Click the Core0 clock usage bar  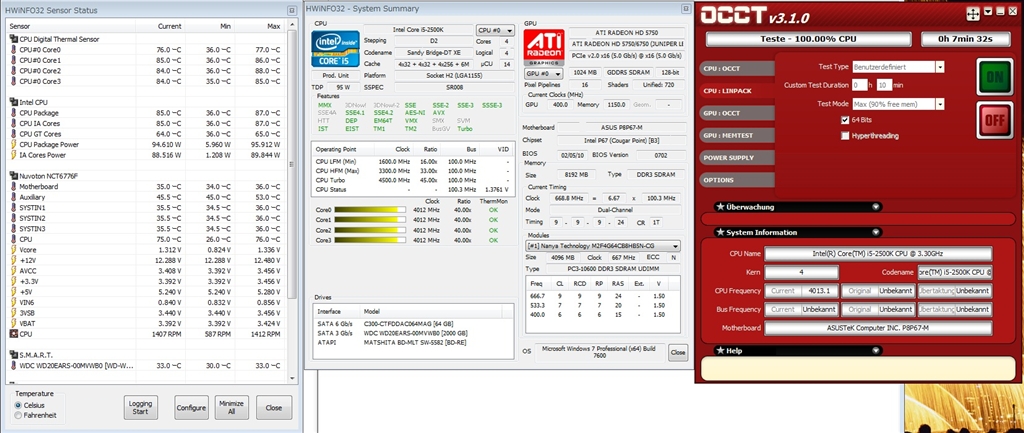click(370, 210)
